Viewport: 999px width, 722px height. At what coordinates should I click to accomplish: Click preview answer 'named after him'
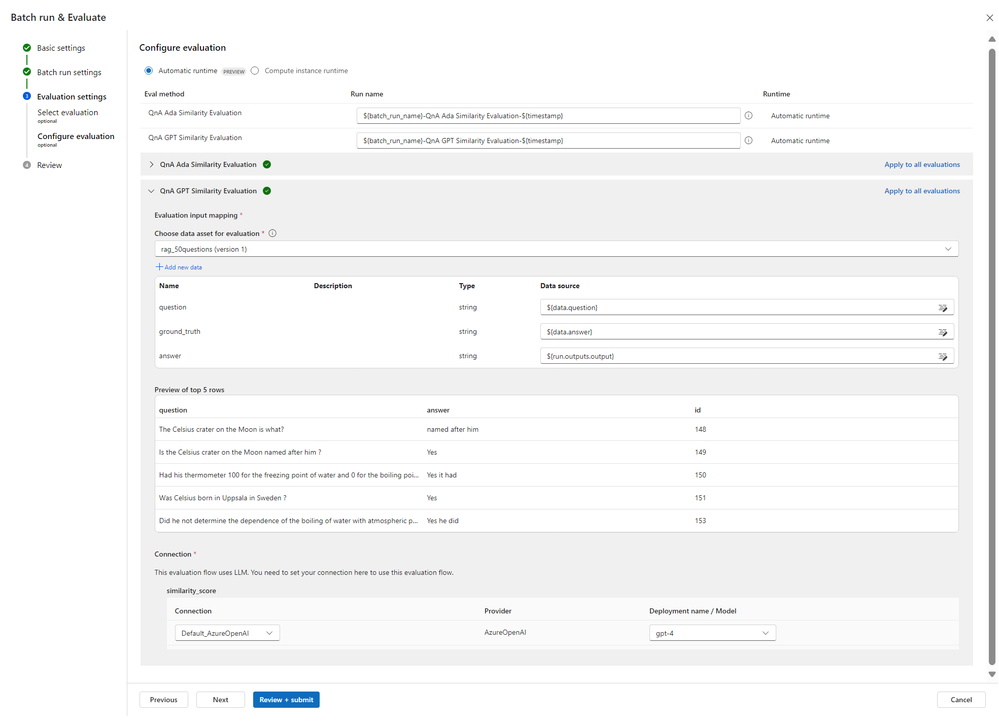[x=452, y=430]
